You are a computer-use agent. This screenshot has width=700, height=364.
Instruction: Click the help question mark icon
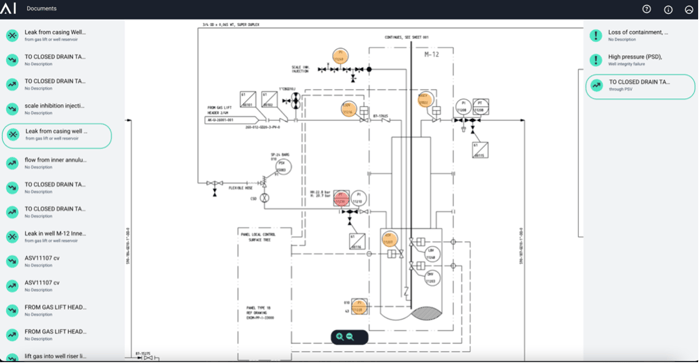pyautogui.click(x=646, y=9)
